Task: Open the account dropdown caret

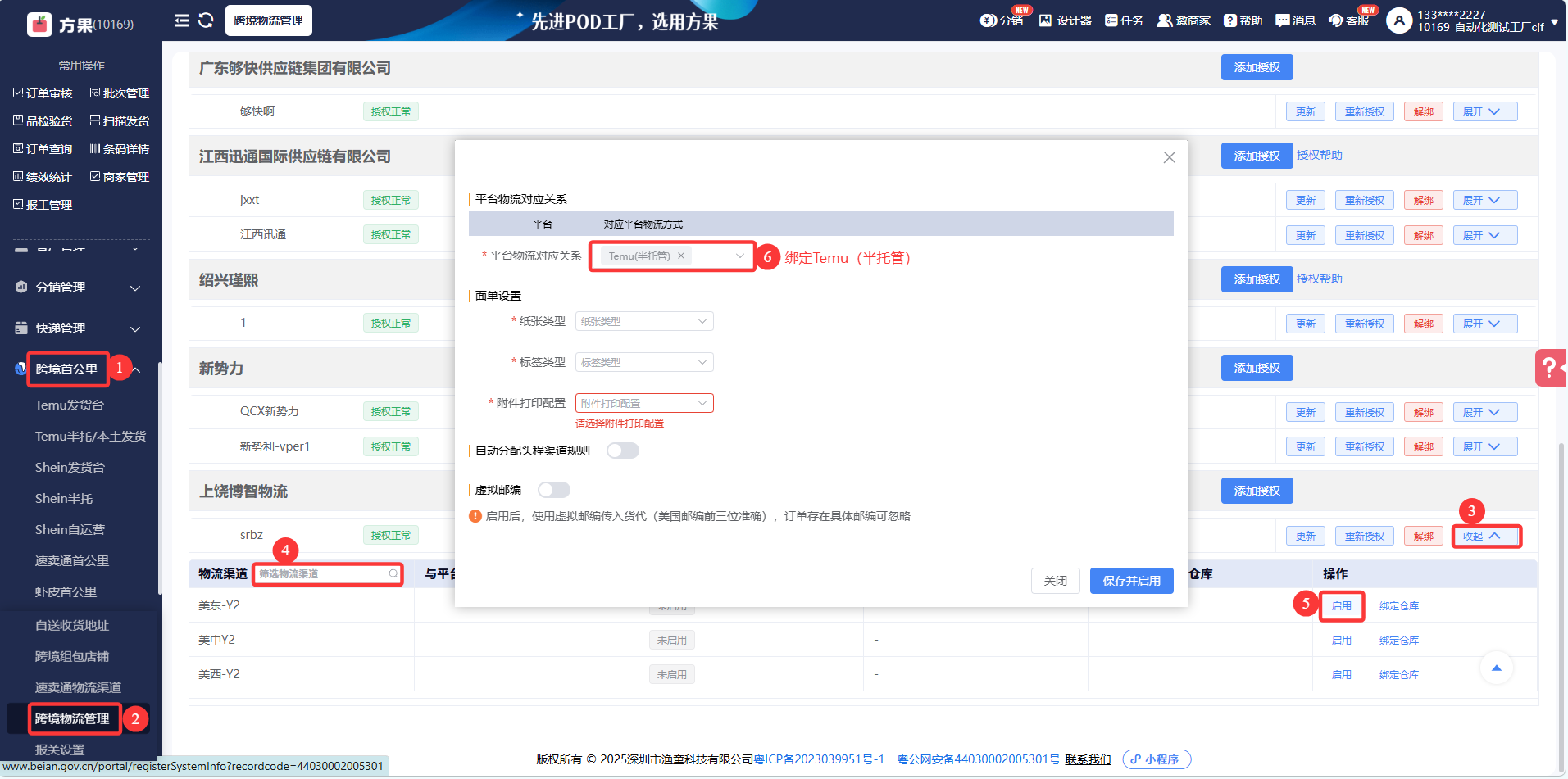Action: click(x=1554, y=23)
